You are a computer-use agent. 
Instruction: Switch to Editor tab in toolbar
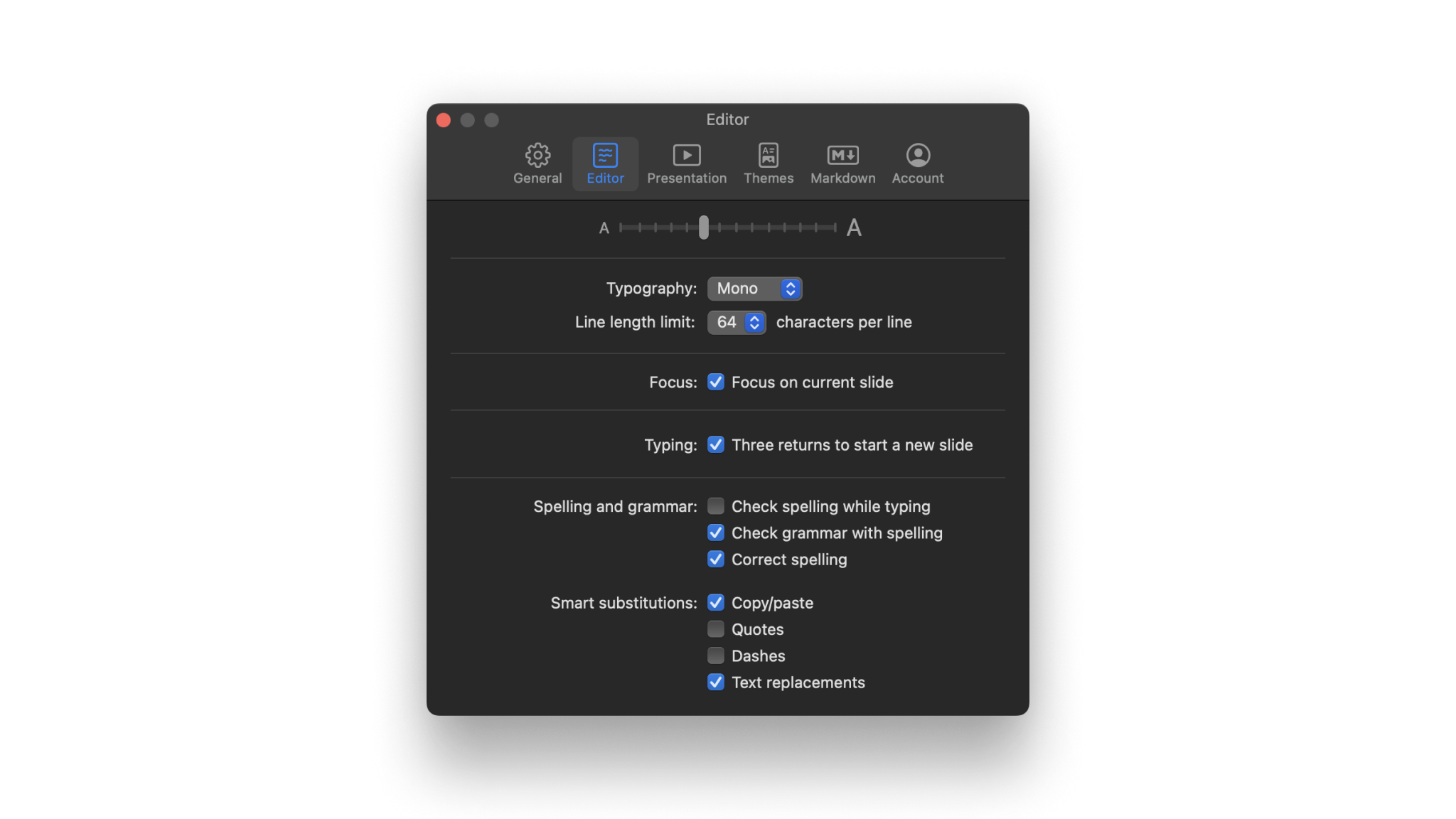[605, 163]
